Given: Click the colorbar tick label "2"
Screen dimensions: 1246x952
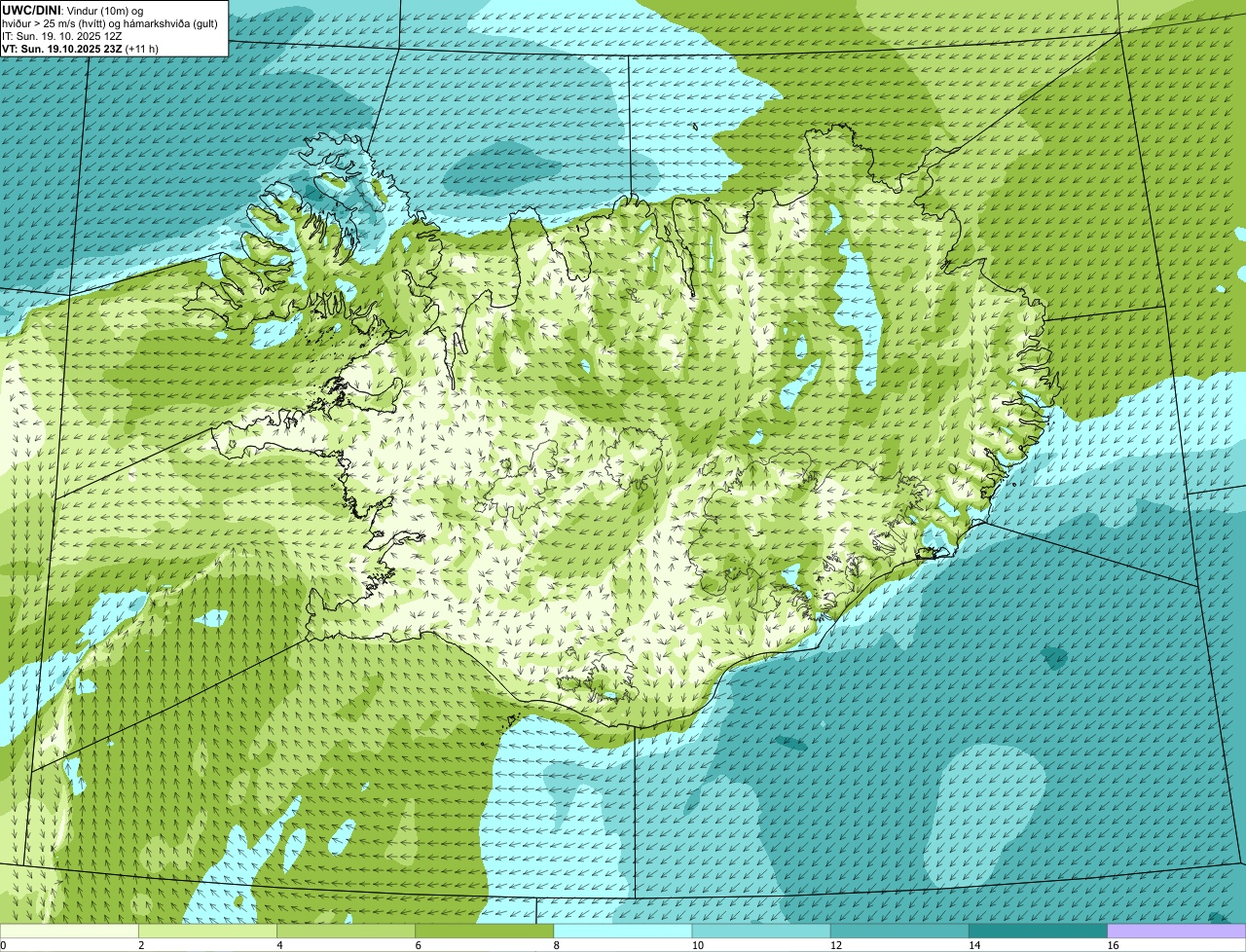Looking at the screenshot, I should (x=141, y=945).
